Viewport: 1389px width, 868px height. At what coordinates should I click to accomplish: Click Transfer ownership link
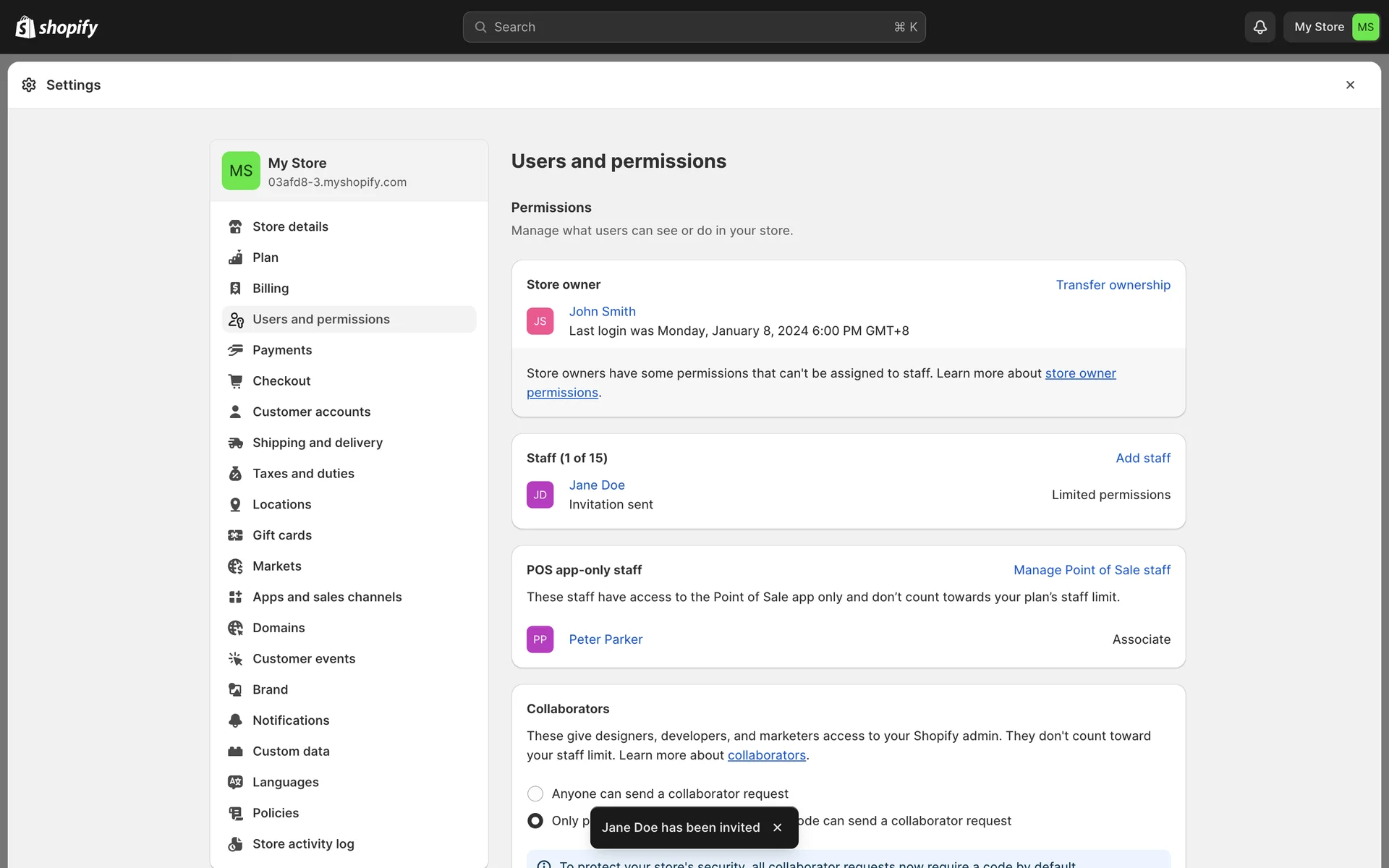pyautogui.click(x=1113, y=285)
